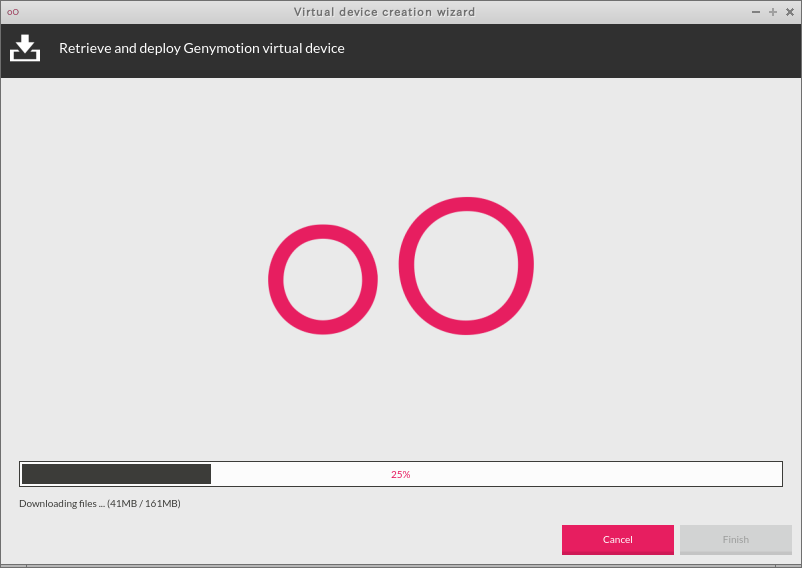This screenshot has width=802, height=568.
Task: Close the Virtual device creation wizard
Action: pyautogui.click(x=790, y=12)
